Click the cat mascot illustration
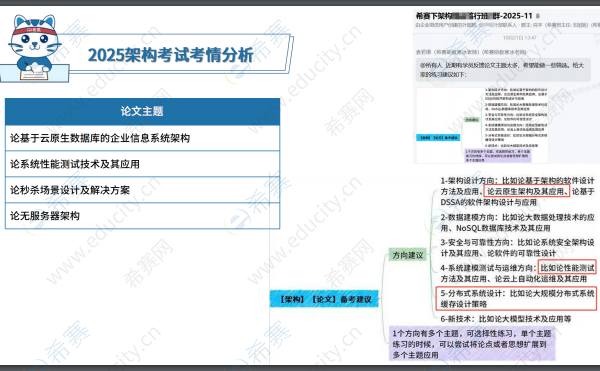600x371 pixels. click(34, 47)
